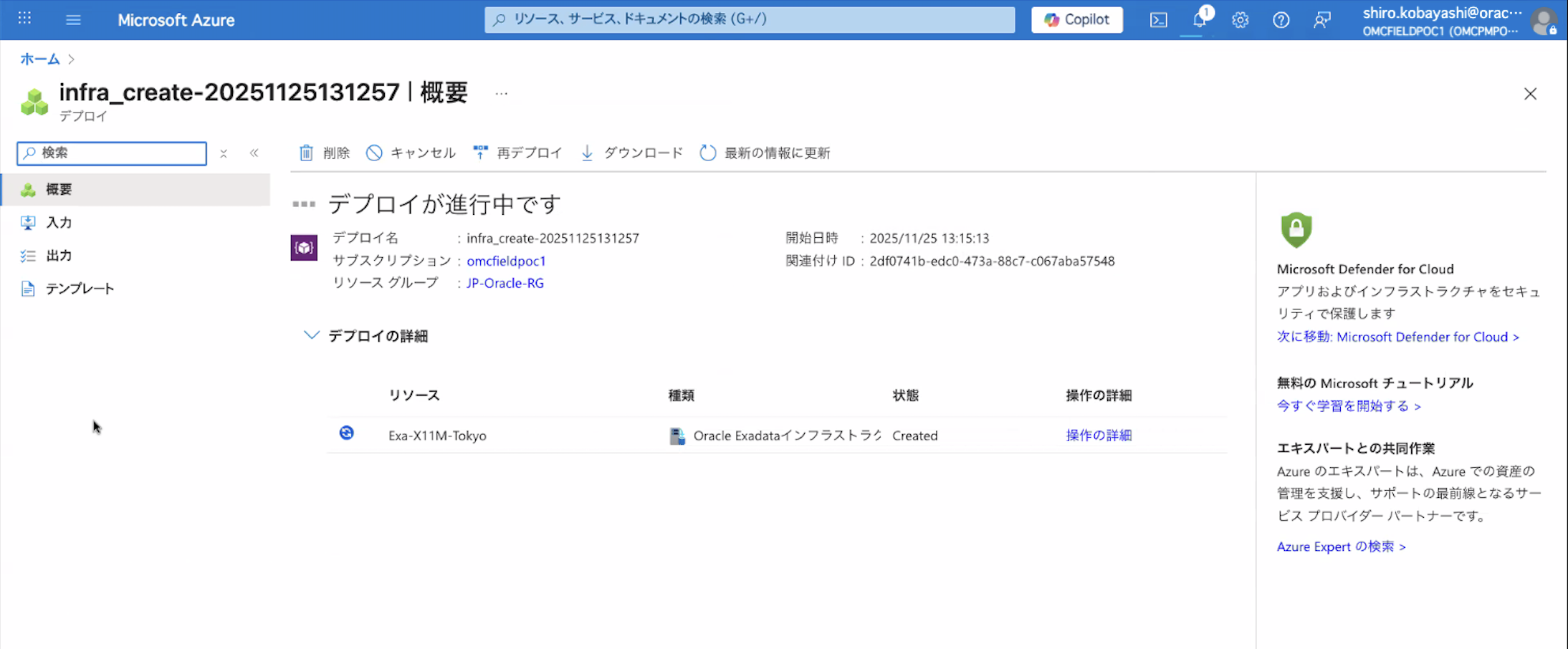Click the ダウンロード download icon

[587, 153]
